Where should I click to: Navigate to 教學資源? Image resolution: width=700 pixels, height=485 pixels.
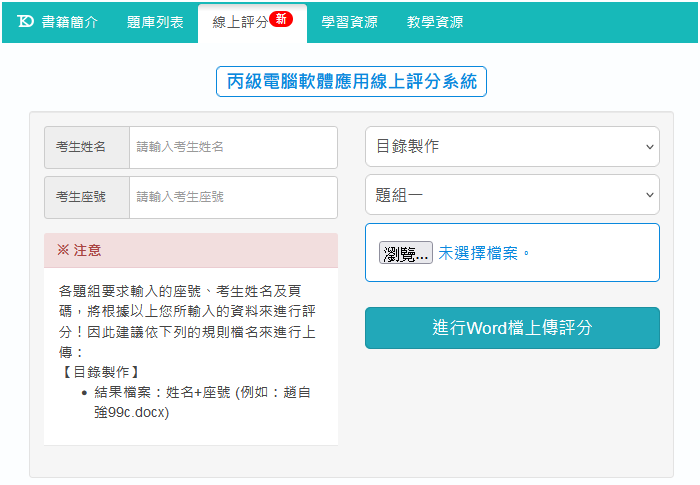coord(435,22)
